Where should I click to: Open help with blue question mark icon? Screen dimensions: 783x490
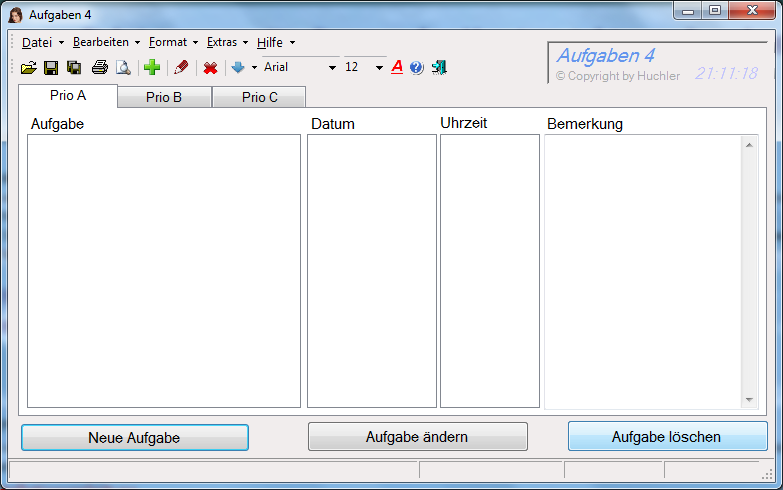coord(416,67)
